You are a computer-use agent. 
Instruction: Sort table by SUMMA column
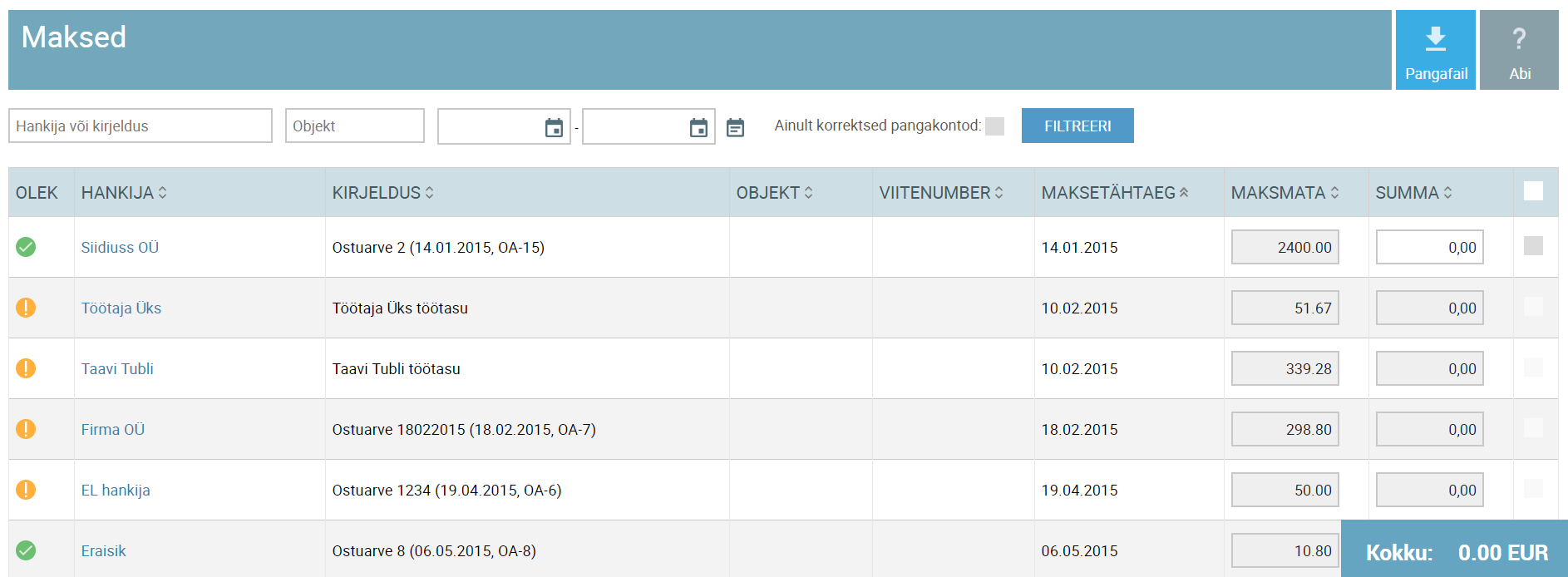click(x=1414, y=193)
